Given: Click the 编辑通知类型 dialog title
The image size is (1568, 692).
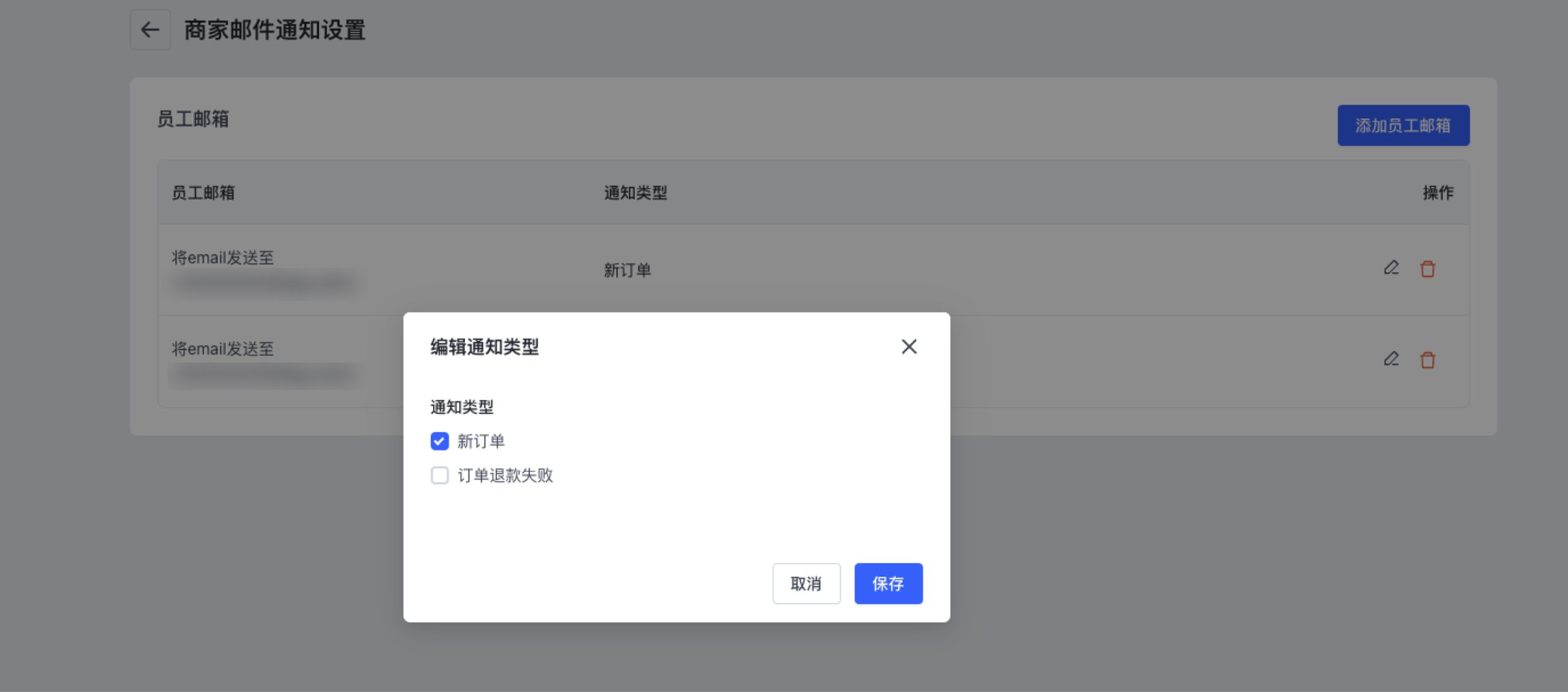Looking at the screenshot, I should 484,347.
